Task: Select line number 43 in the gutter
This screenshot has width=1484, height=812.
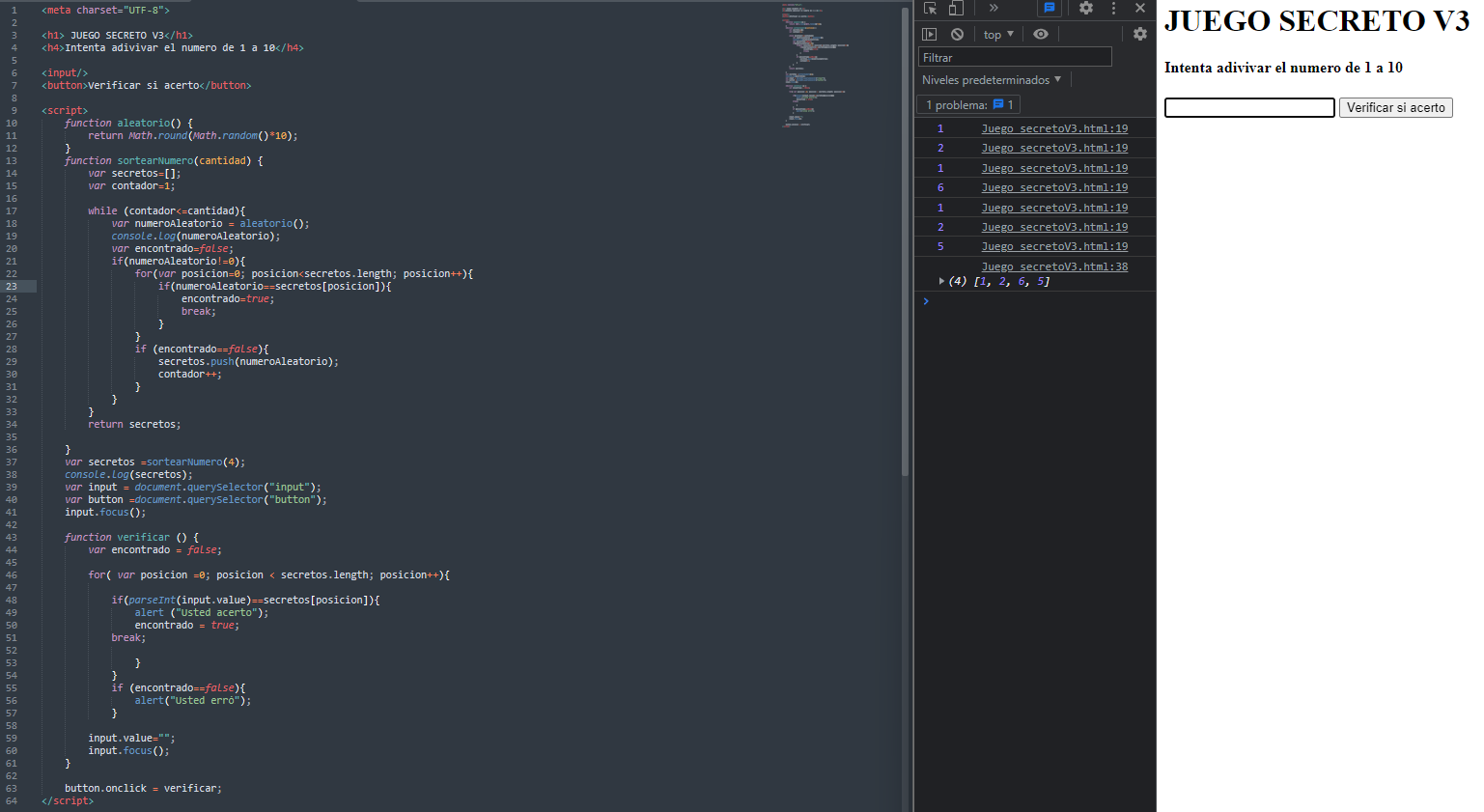Action: 12,537
